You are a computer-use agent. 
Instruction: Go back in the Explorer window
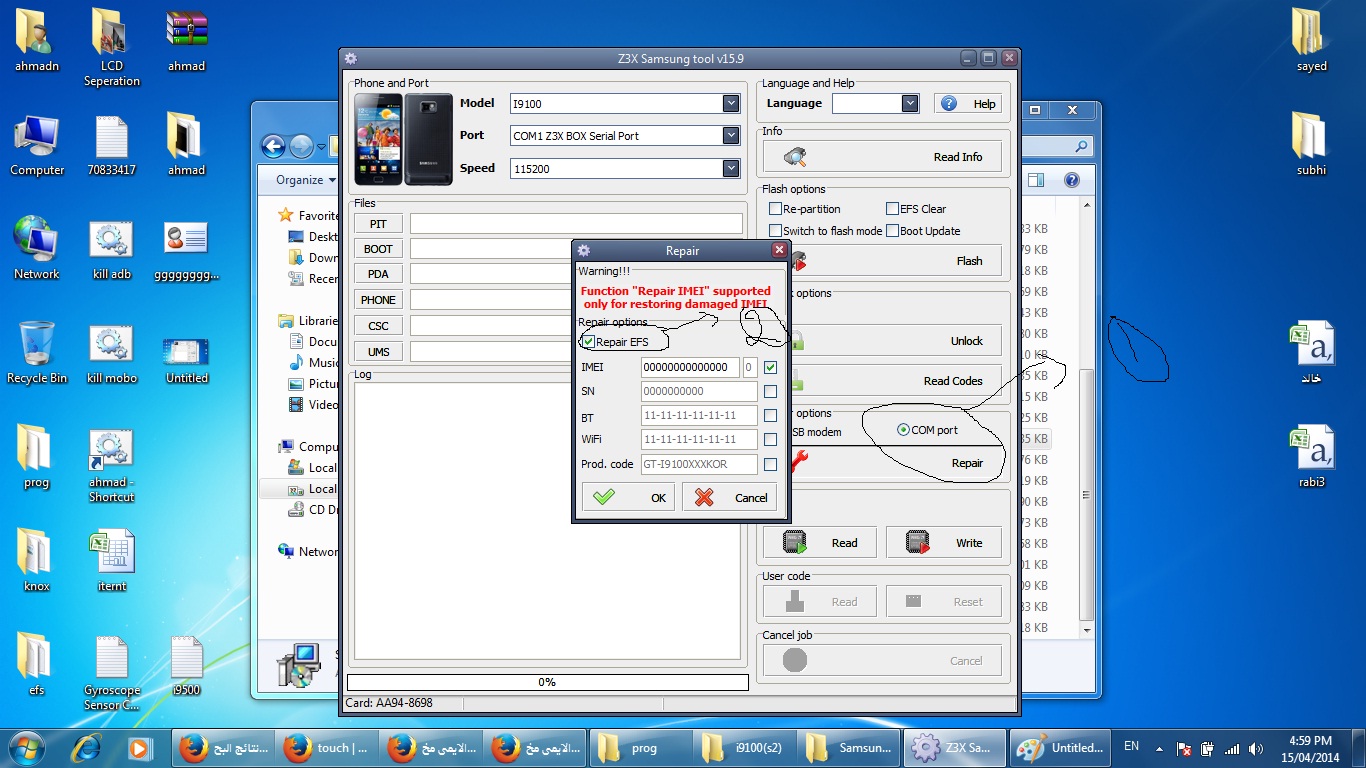(x=273, y=147)
